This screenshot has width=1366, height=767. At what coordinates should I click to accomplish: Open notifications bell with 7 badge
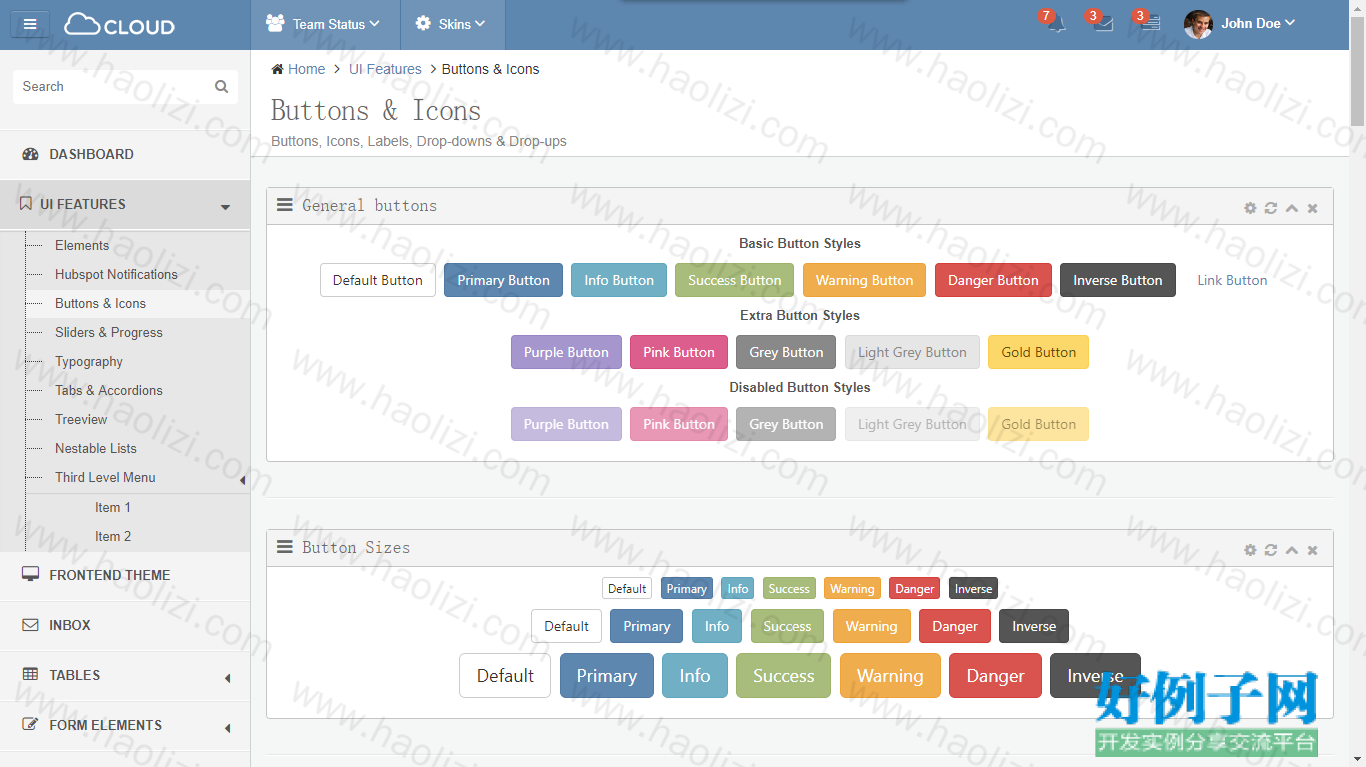1056,24
